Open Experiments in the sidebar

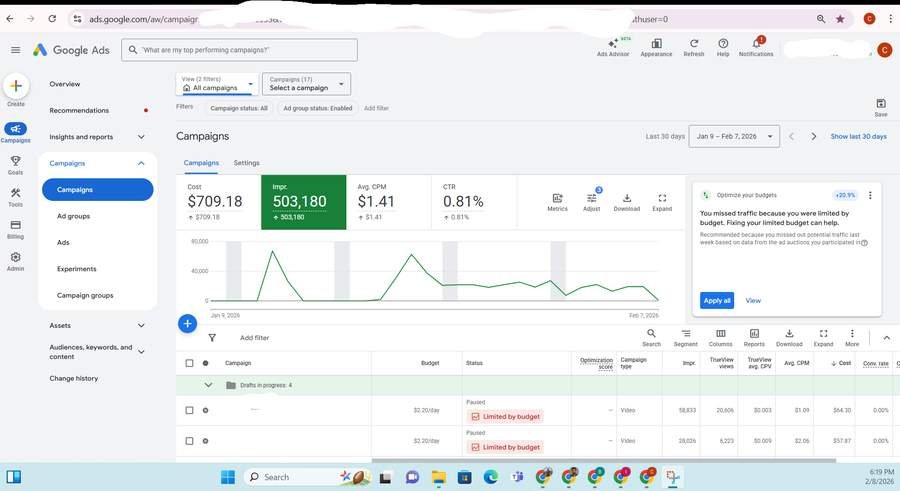pos(76,269)
